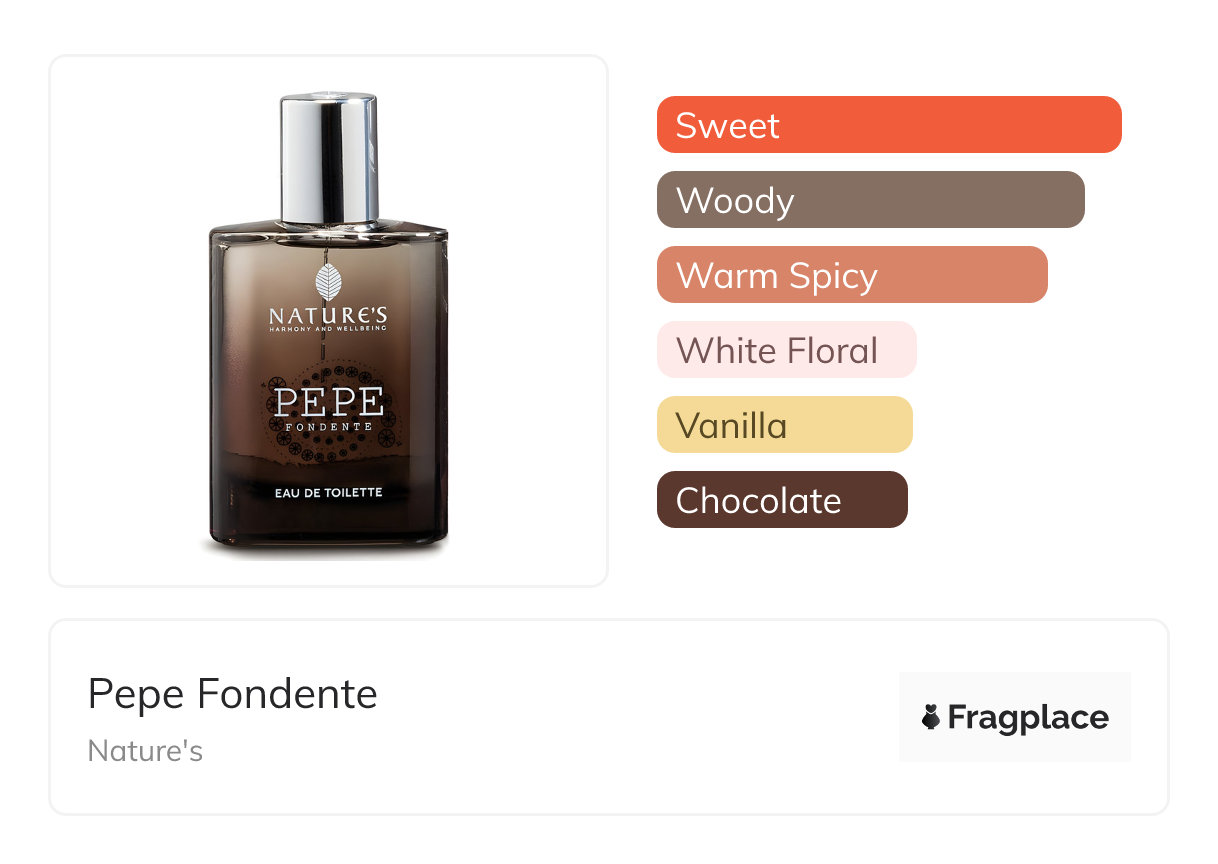This screenshot has height=864, width=1218.
Task: Click the FONDENTE text on the bottle
Action: pos(329,427)
